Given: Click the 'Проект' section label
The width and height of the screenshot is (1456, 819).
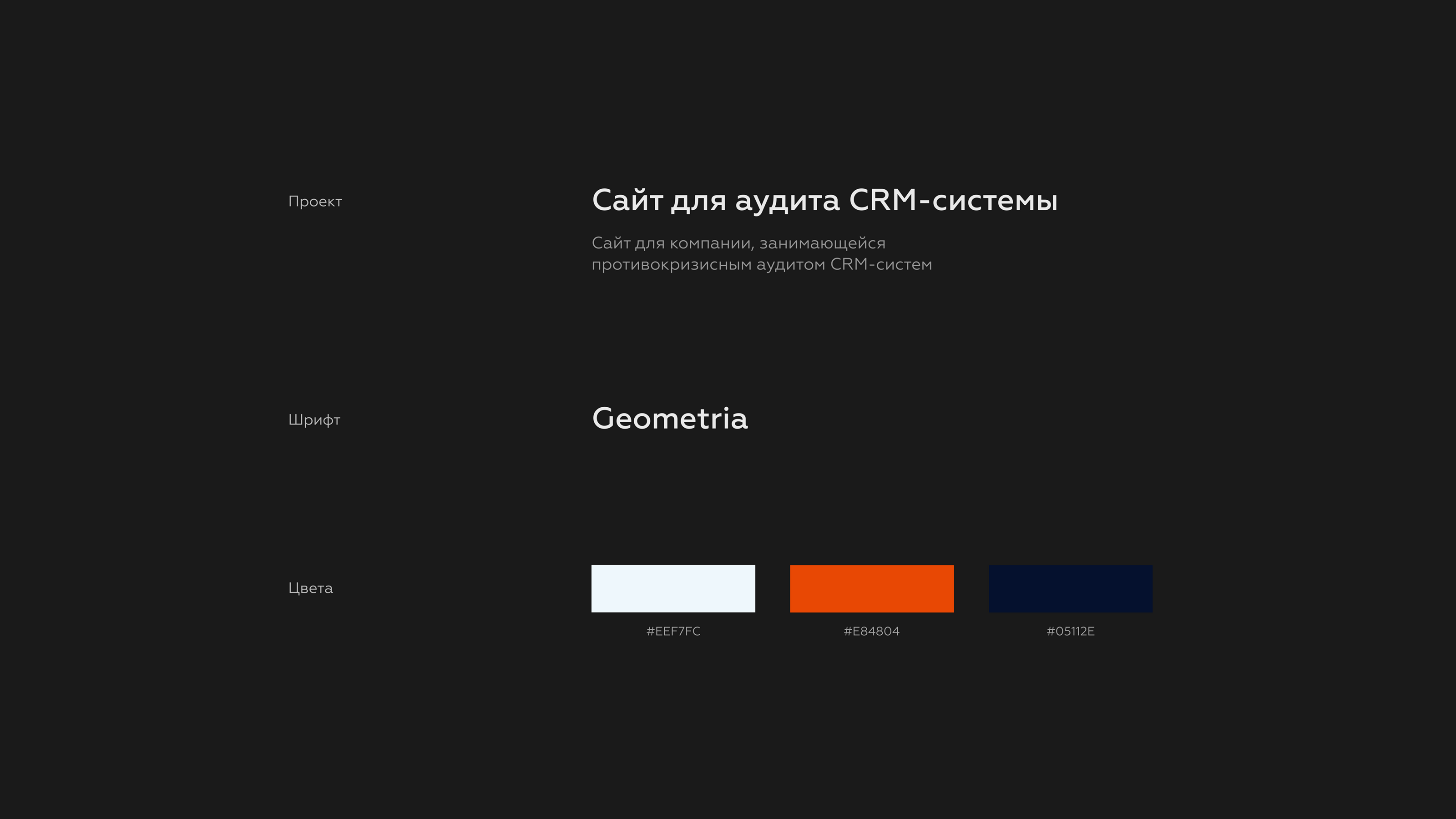Looking at the screenshot, I should (315, 202).
